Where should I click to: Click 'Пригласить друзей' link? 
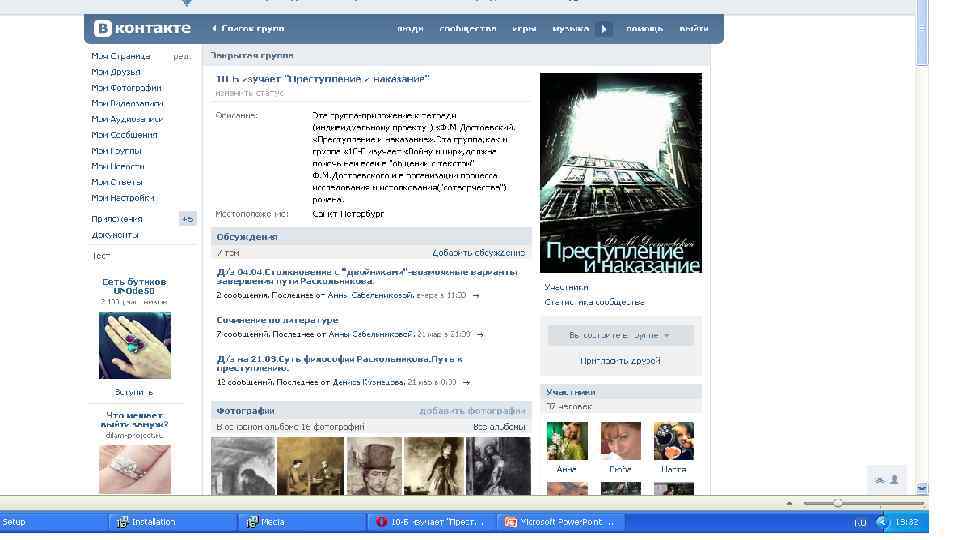click(x=620, y=361)
